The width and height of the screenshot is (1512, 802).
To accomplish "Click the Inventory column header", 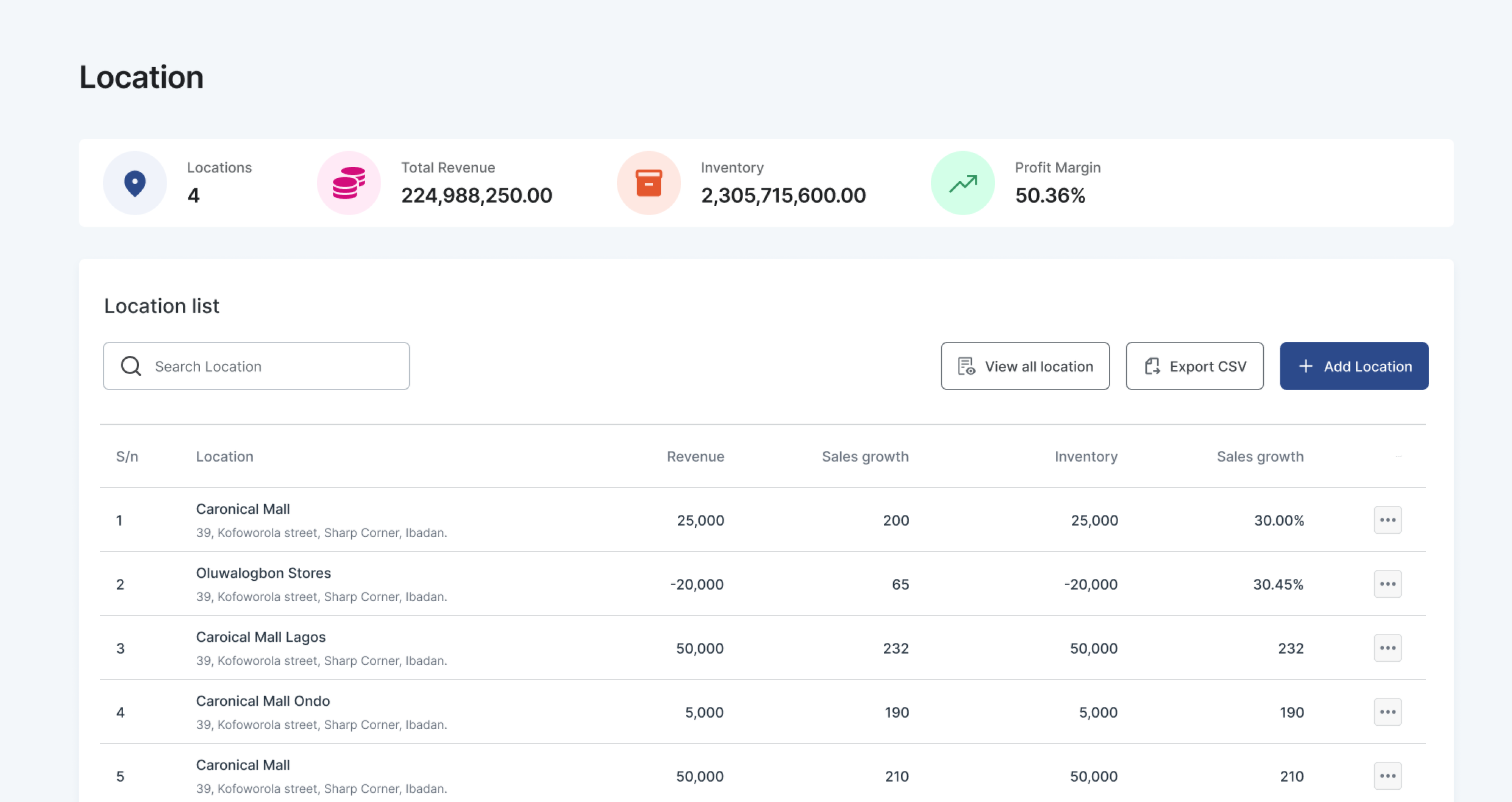I will (x=1085, y=456).
